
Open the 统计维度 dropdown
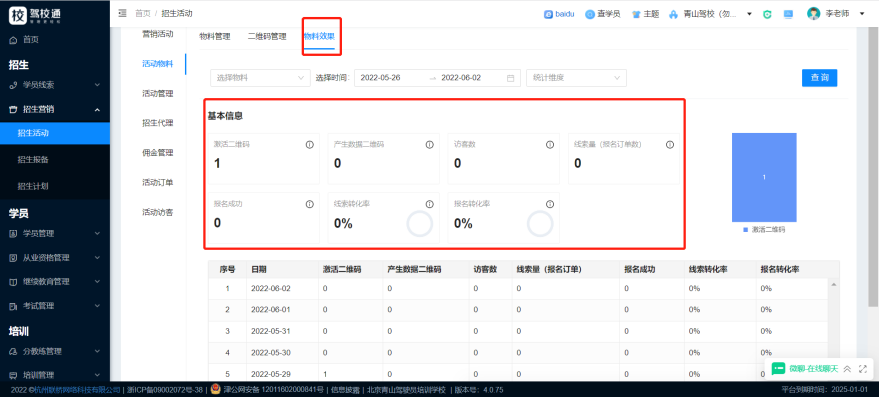(576, 78)
